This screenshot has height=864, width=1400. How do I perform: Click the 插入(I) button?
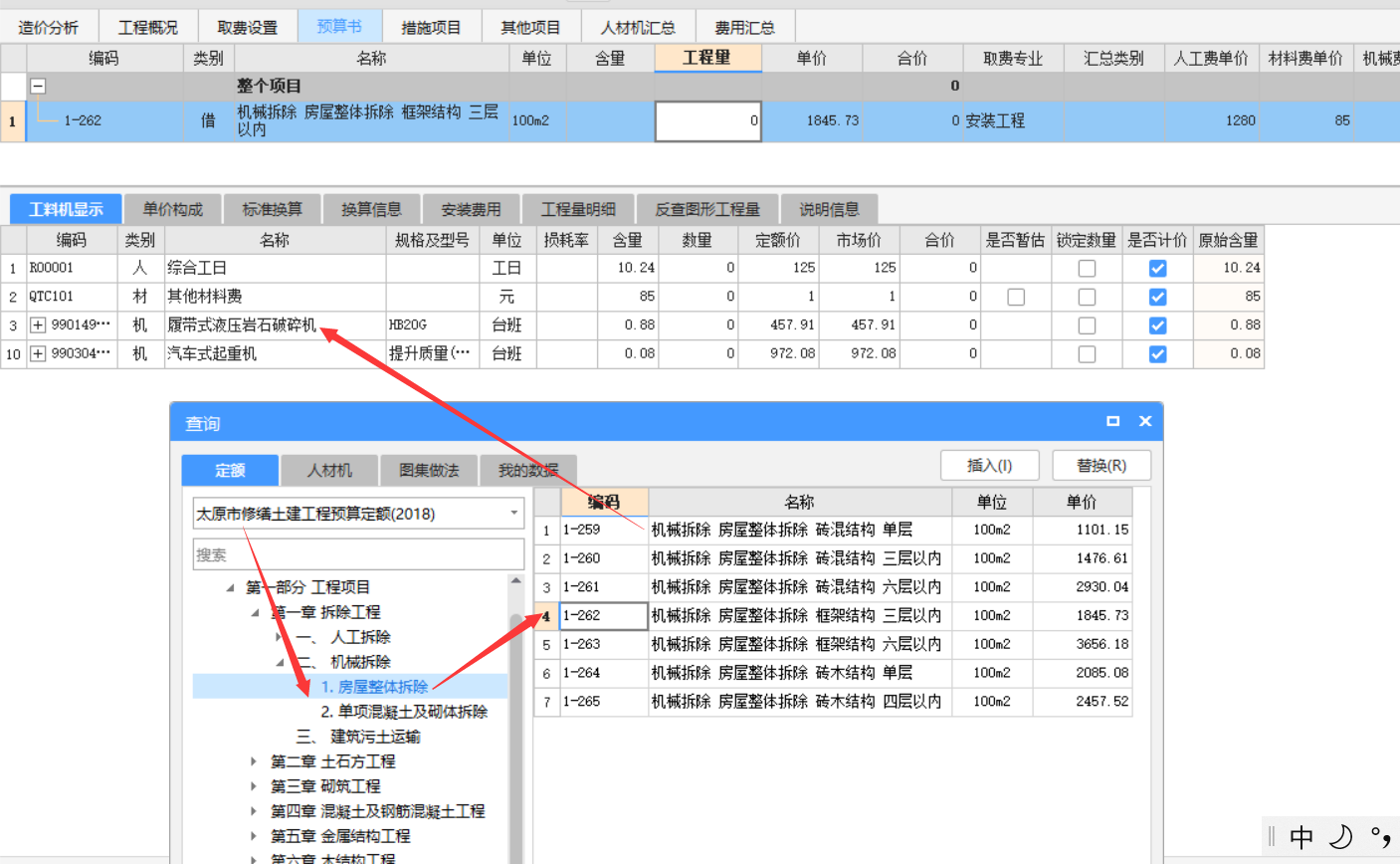[x=990, y=465]
